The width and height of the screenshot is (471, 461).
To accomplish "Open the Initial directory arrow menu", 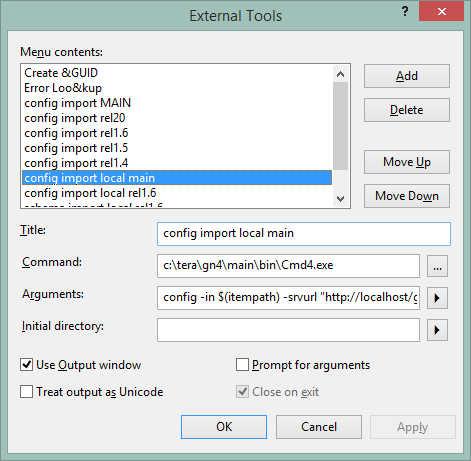I will point(437,330).
